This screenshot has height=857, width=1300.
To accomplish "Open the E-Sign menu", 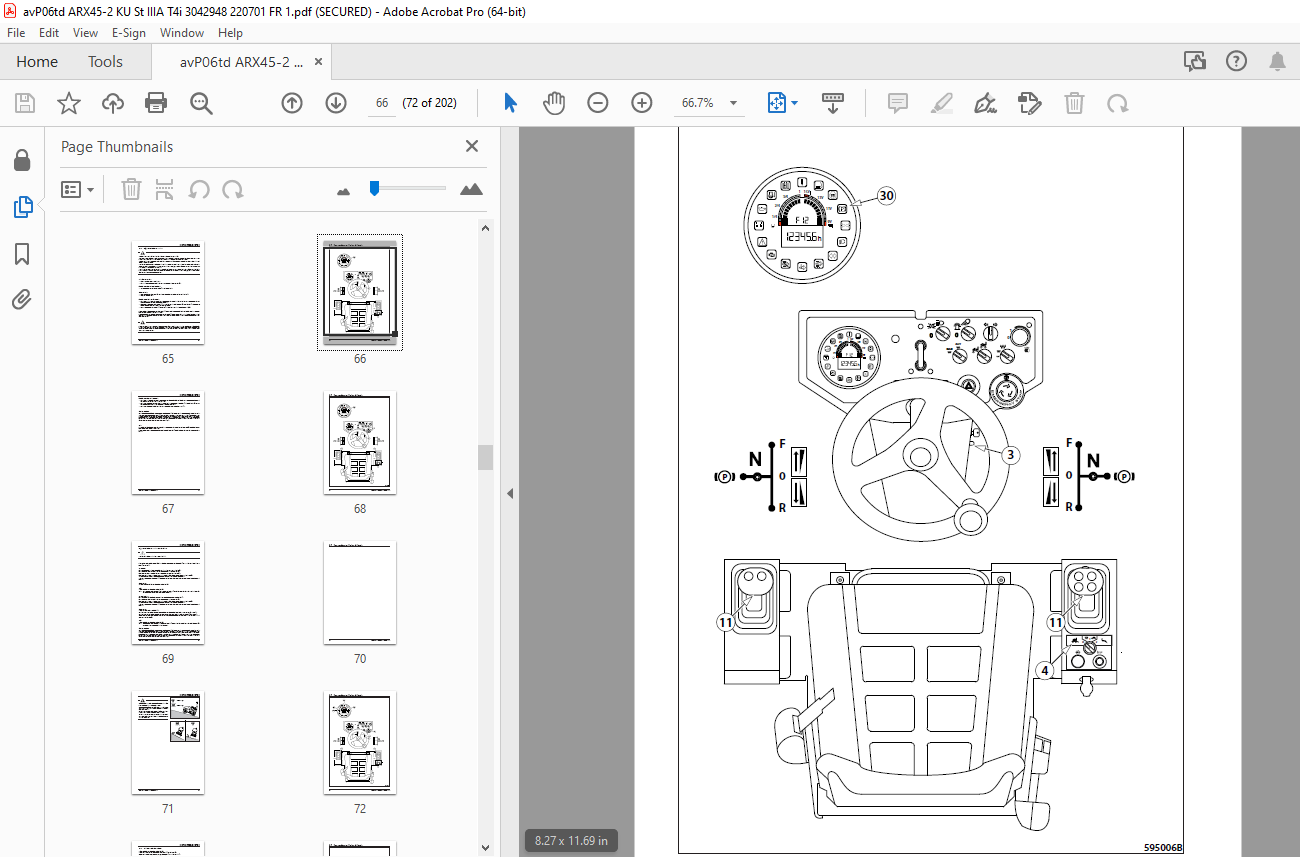I will tap(129, 33).
